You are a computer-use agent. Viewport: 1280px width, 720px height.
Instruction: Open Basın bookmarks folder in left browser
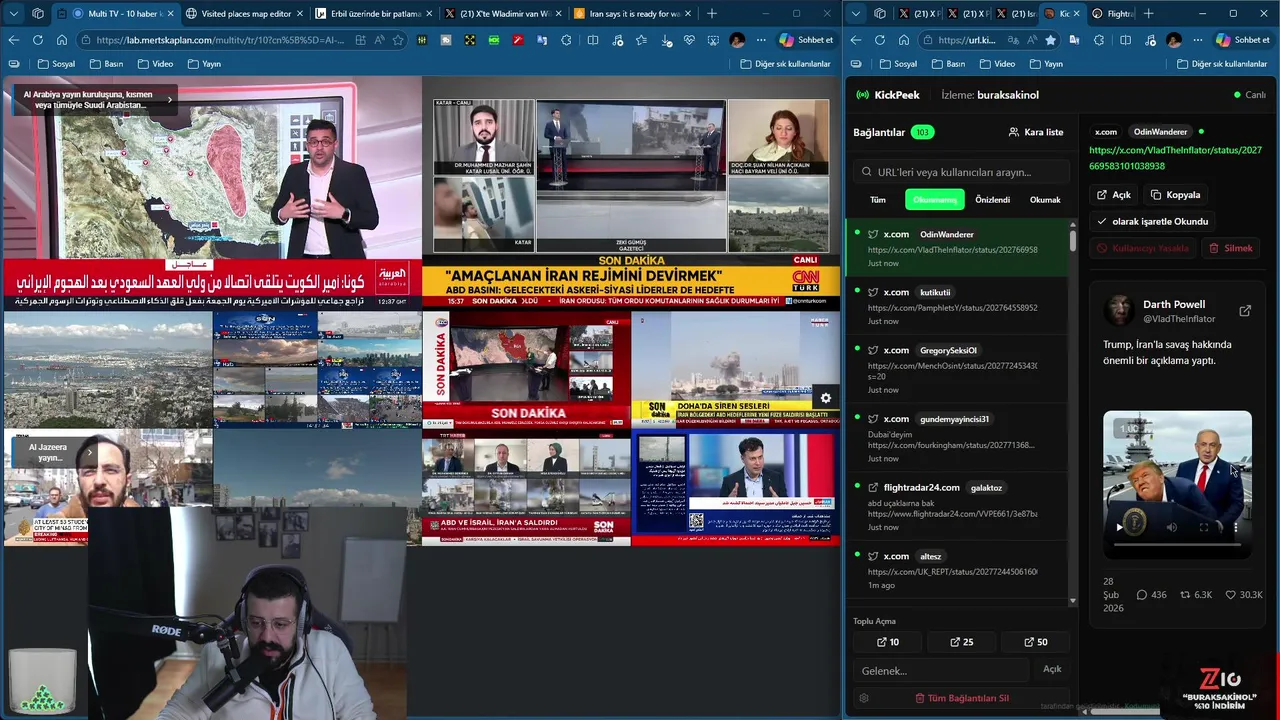tap(106, 64)
